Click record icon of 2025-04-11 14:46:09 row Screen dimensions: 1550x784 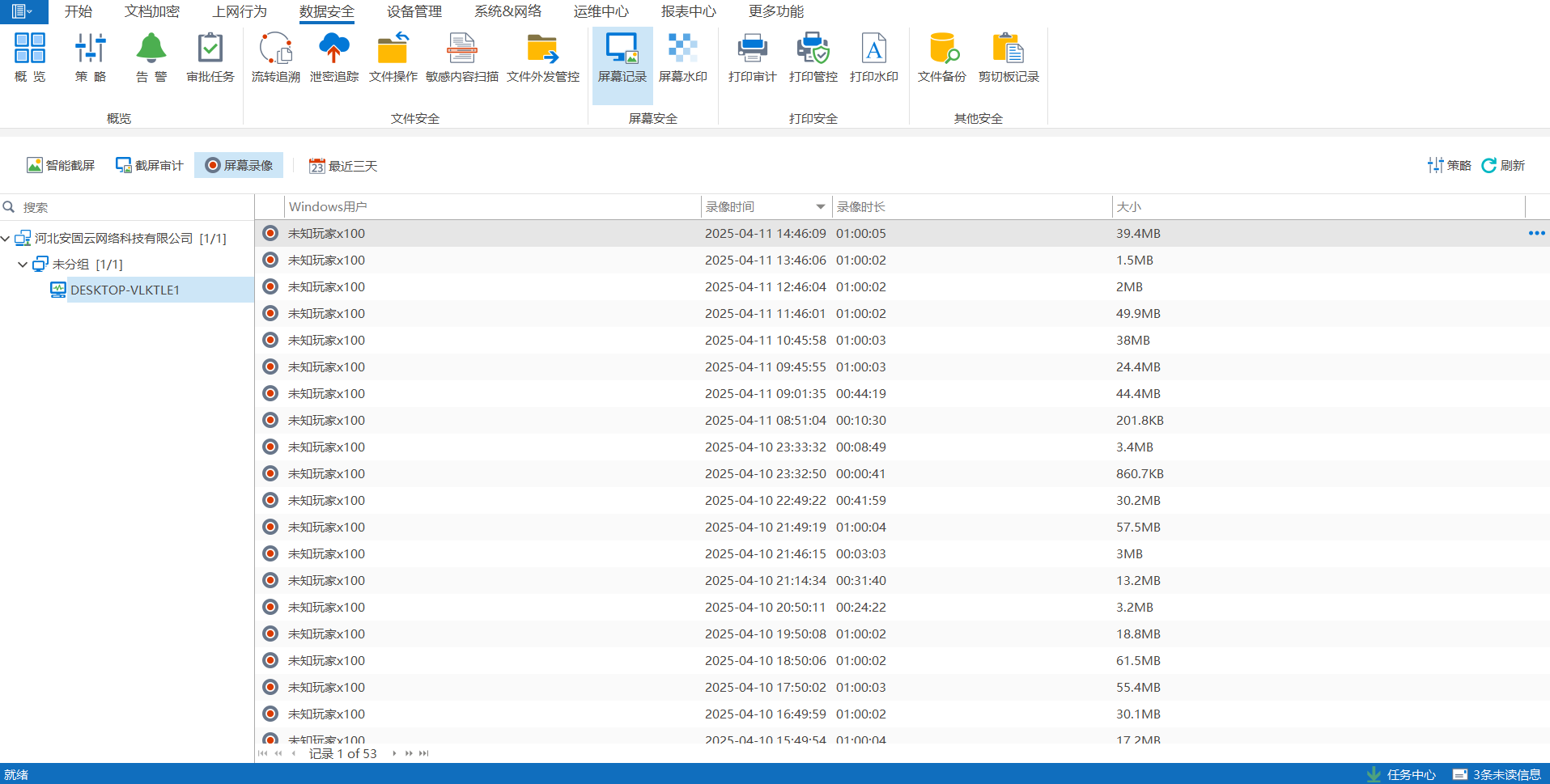point(270,233)
